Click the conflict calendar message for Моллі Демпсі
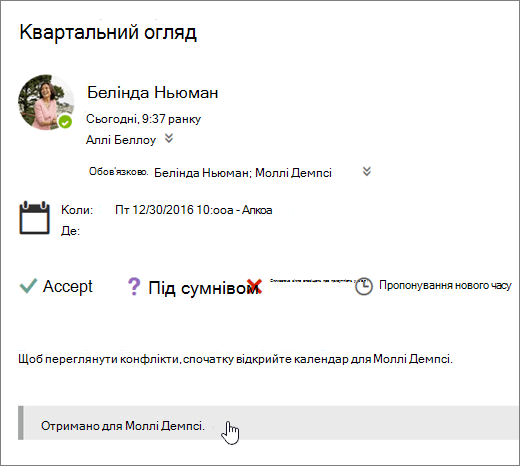This screenshot has height=466, width=520. coord(235,359)
